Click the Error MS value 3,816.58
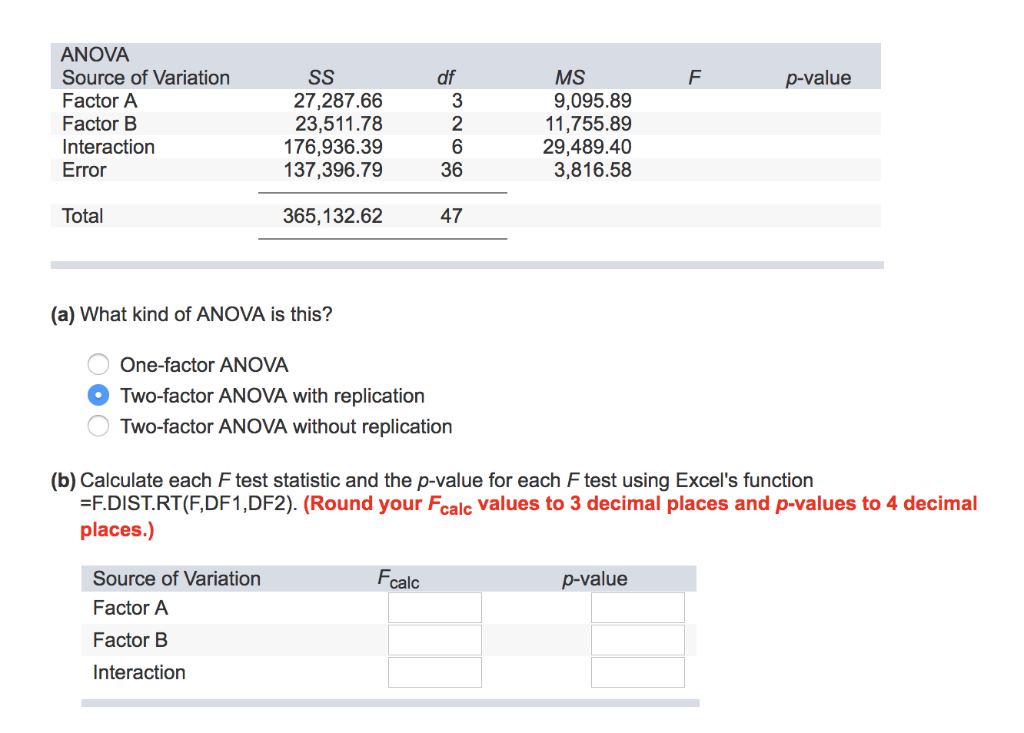The height and width of the screenshot is (733, 1024). 592,170
